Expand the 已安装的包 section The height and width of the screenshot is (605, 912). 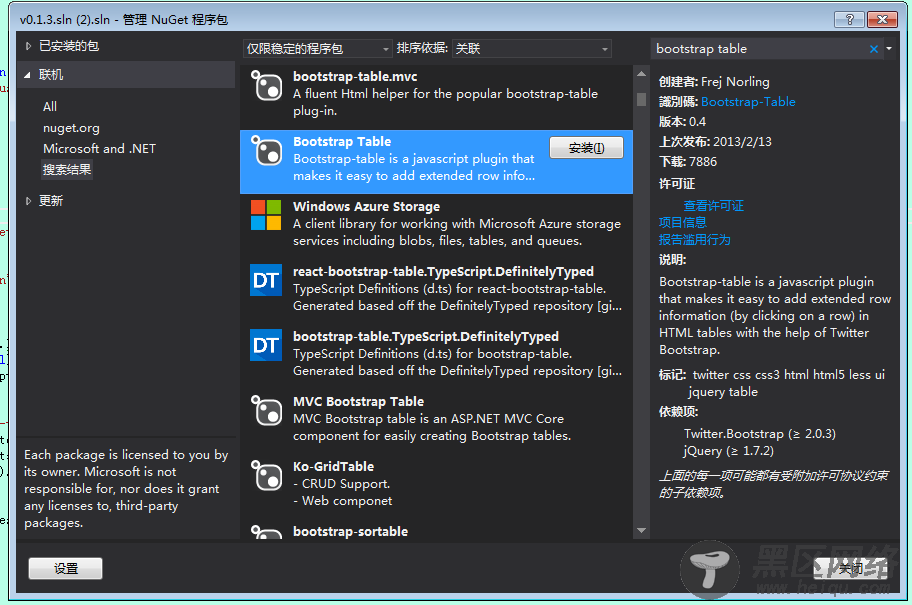[x=28, y=46]
